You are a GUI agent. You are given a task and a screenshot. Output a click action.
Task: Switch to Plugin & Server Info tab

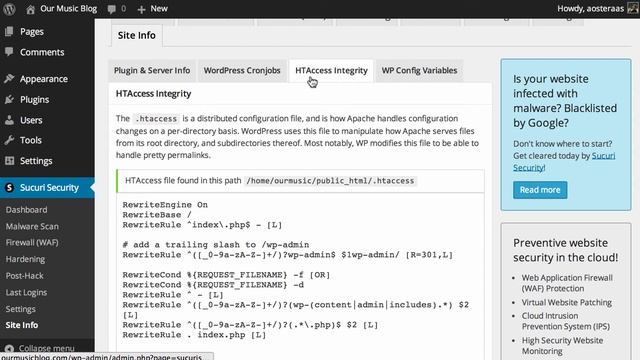coord(152,71)
